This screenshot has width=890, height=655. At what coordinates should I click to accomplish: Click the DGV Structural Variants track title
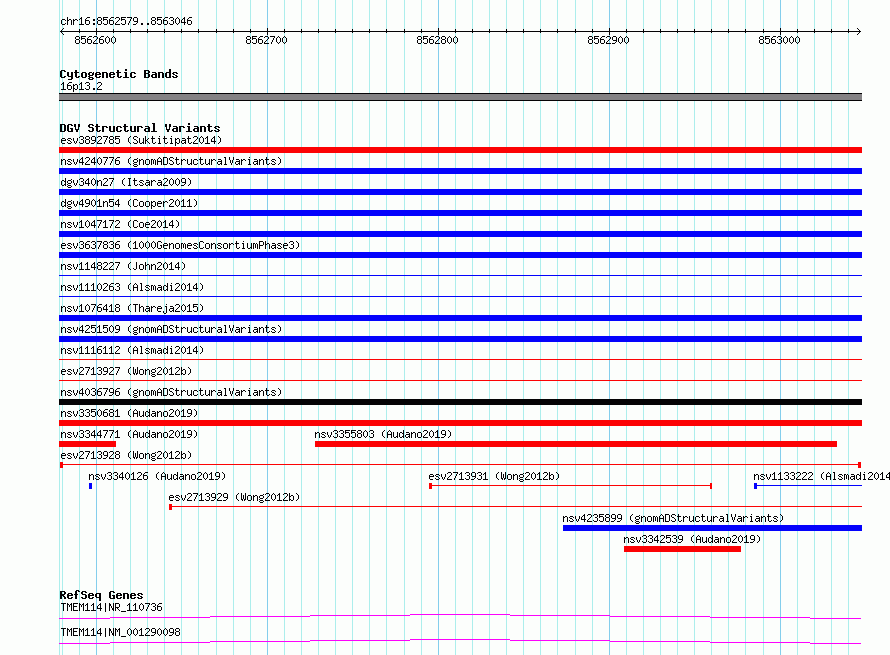pyautogui.click(x=140, y=128)
